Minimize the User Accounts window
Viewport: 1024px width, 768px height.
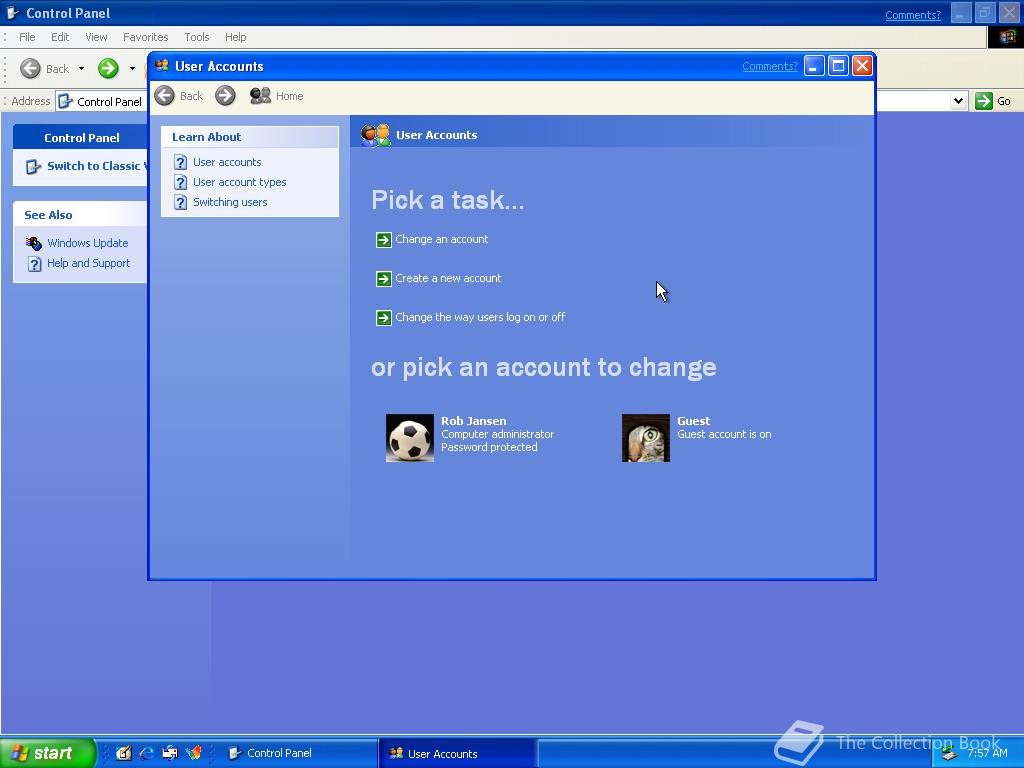click(x=814, y=66)
